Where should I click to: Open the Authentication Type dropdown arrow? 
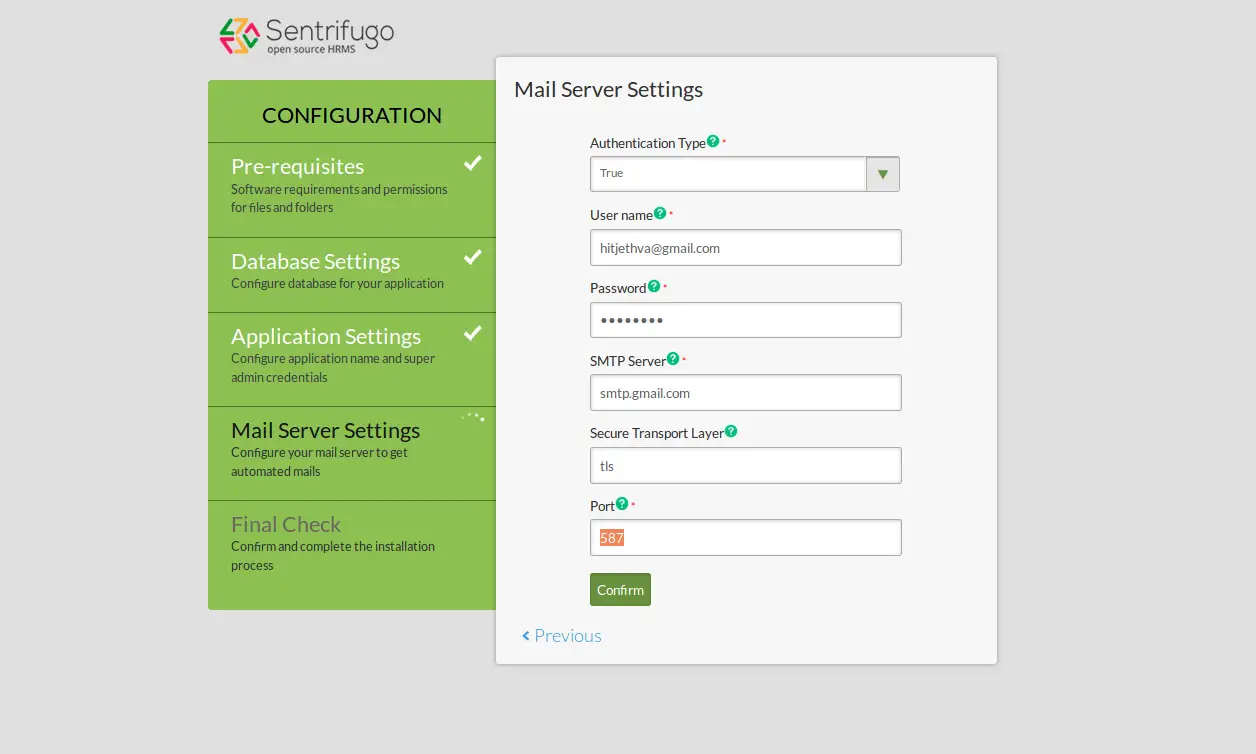[883, 174]
